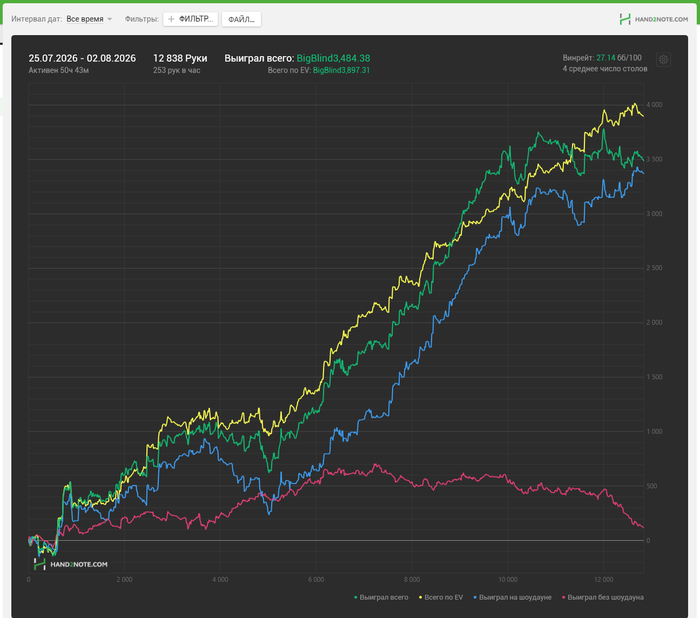
Task: Click the 'Интервал дат:' label
Action: (37, 19)
